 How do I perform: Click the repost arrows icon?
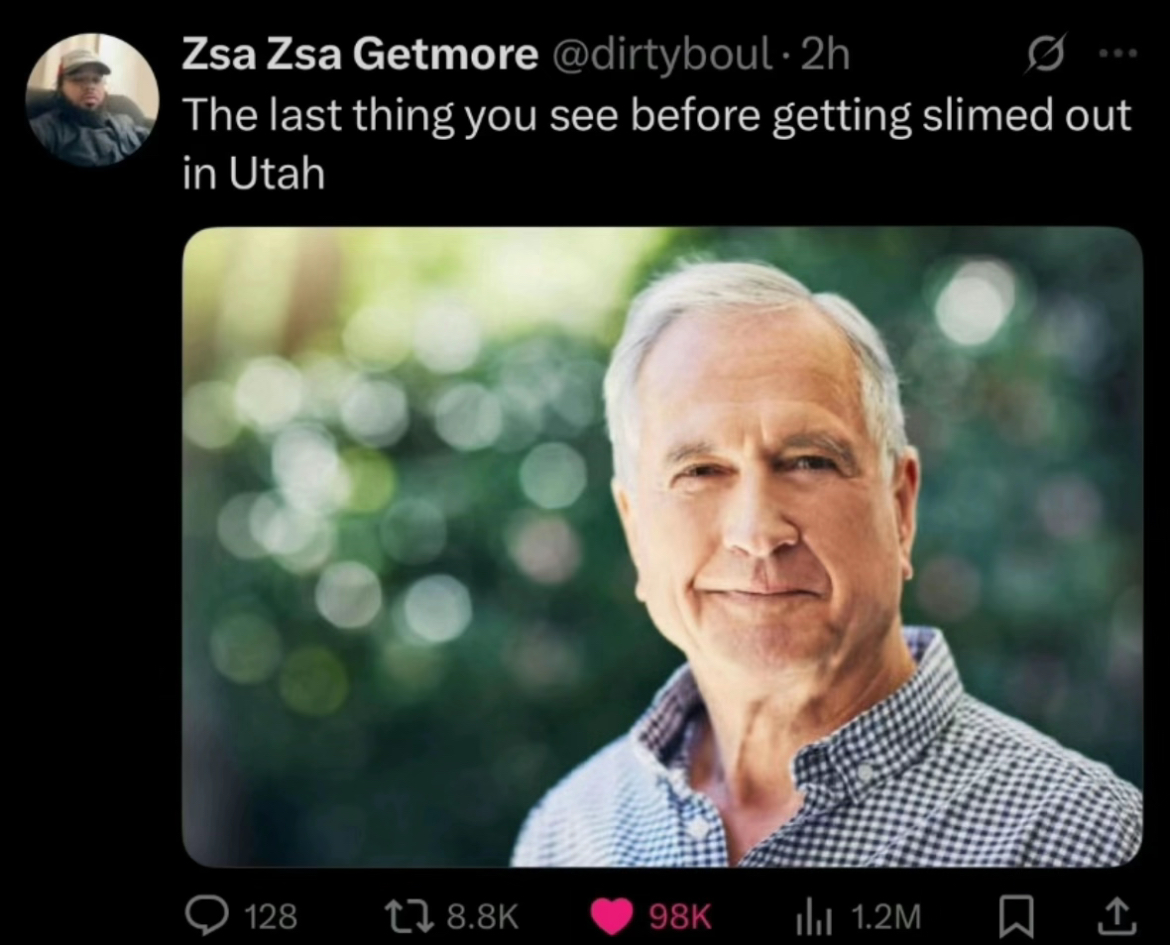410,916
